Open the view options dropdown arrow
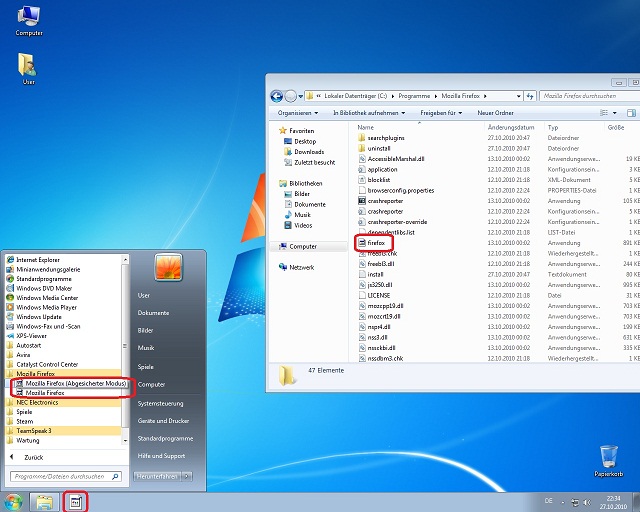Viewport: 640px width, 512px height. [x=615, y=113]
